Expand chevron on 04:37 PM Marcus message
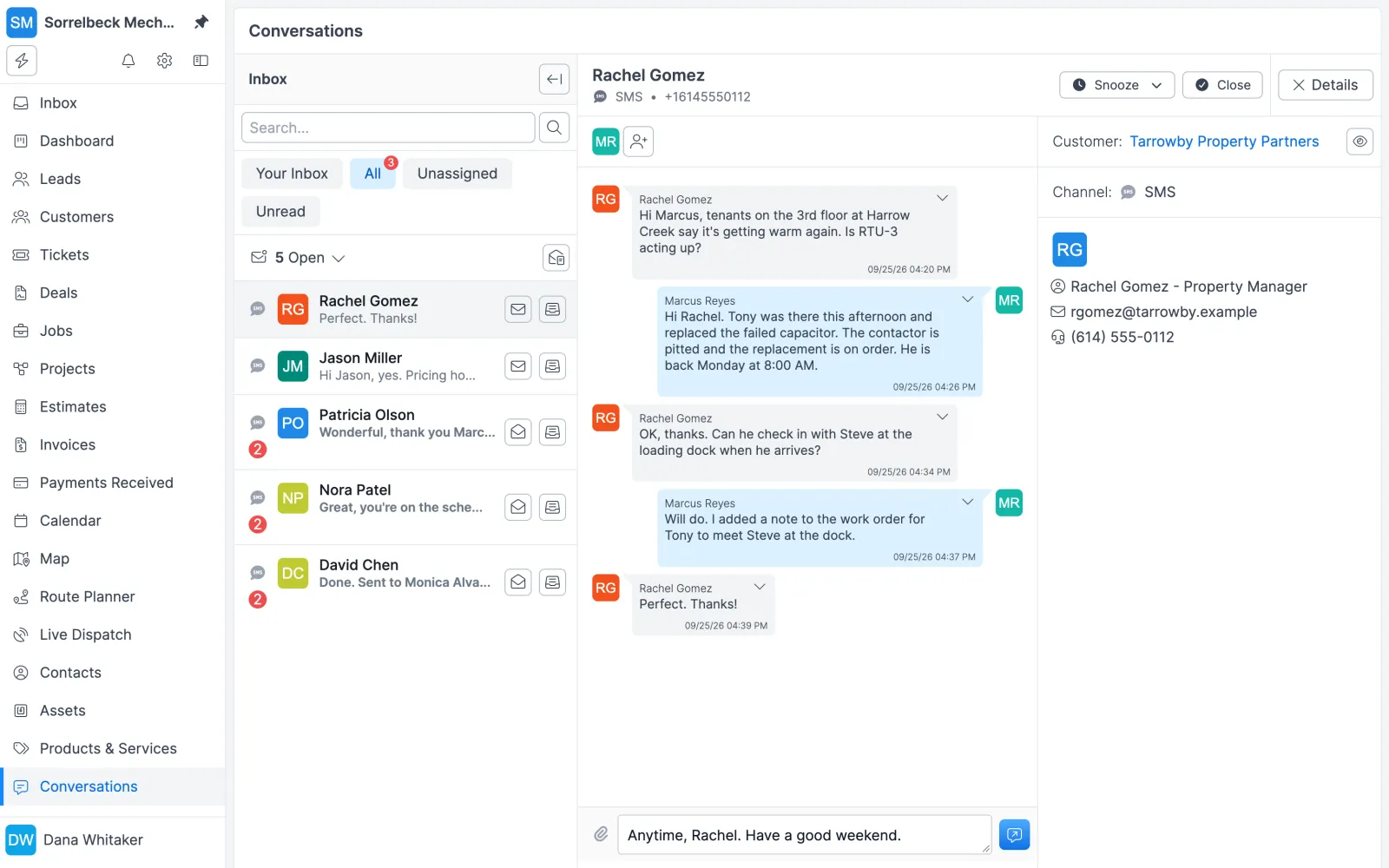This screenshot has height=868, width=1389. 967,503
